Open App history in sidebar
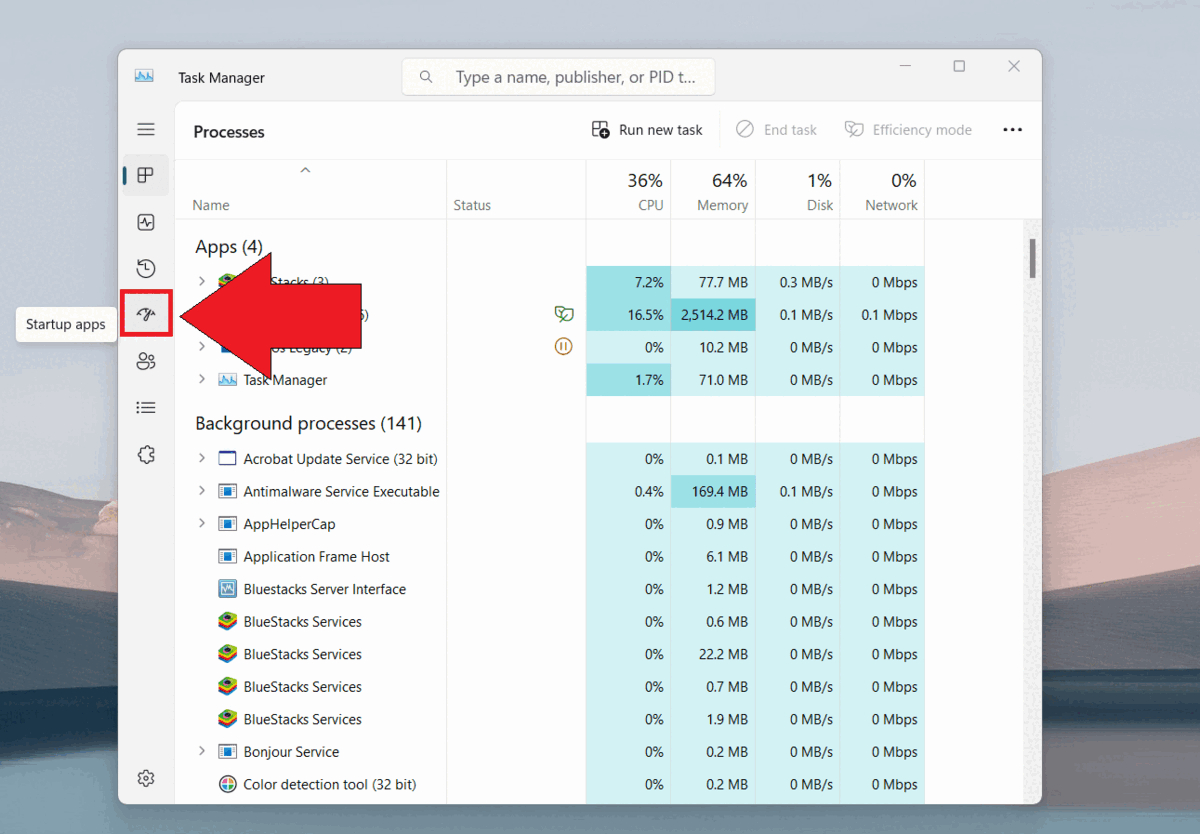Screen dimensions: 1200x834 [x=146, y=268]
